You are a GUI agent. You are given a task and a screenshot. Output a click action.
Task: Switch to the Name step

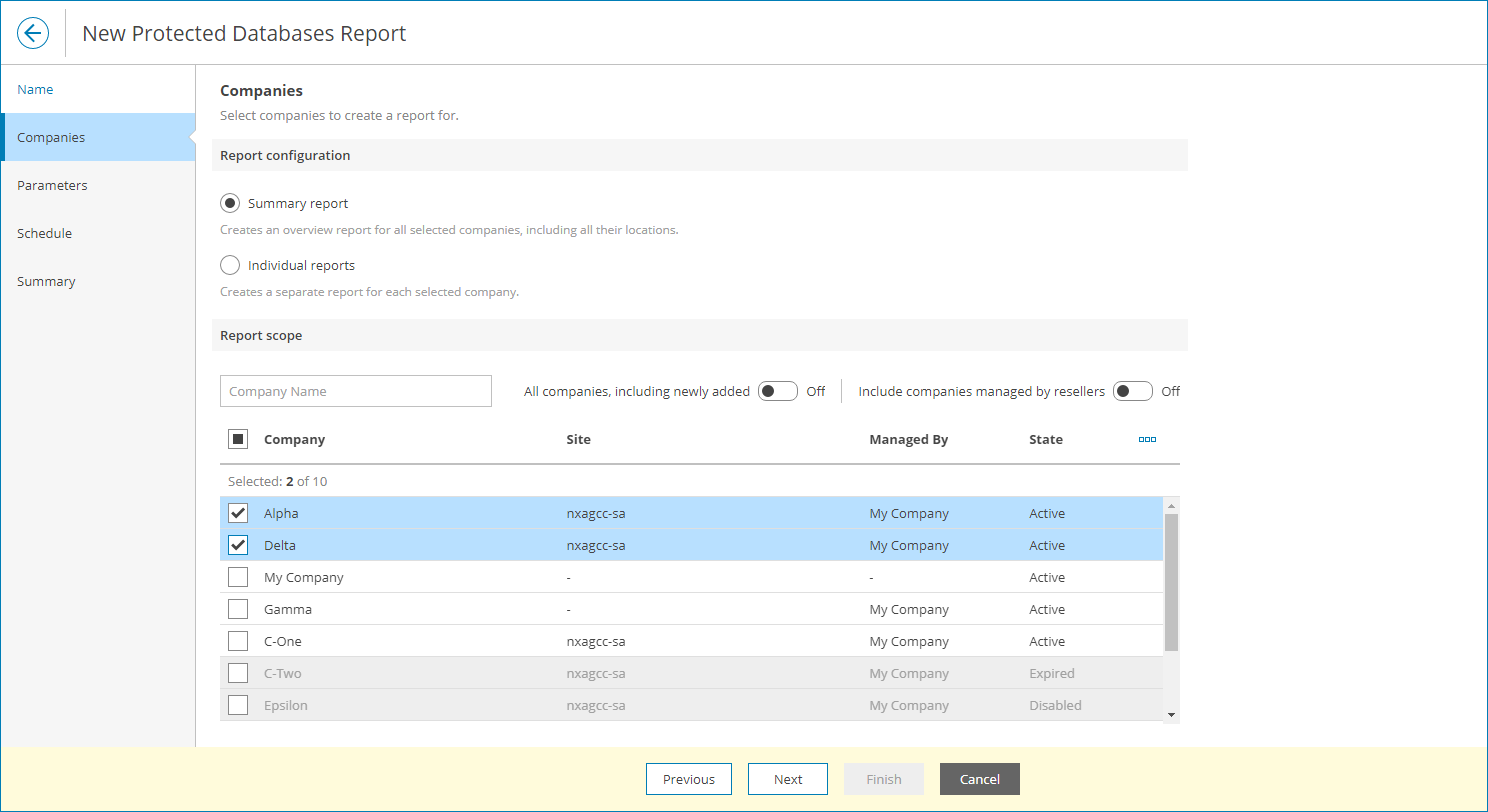pyautogui.click(x=35, y=89)
